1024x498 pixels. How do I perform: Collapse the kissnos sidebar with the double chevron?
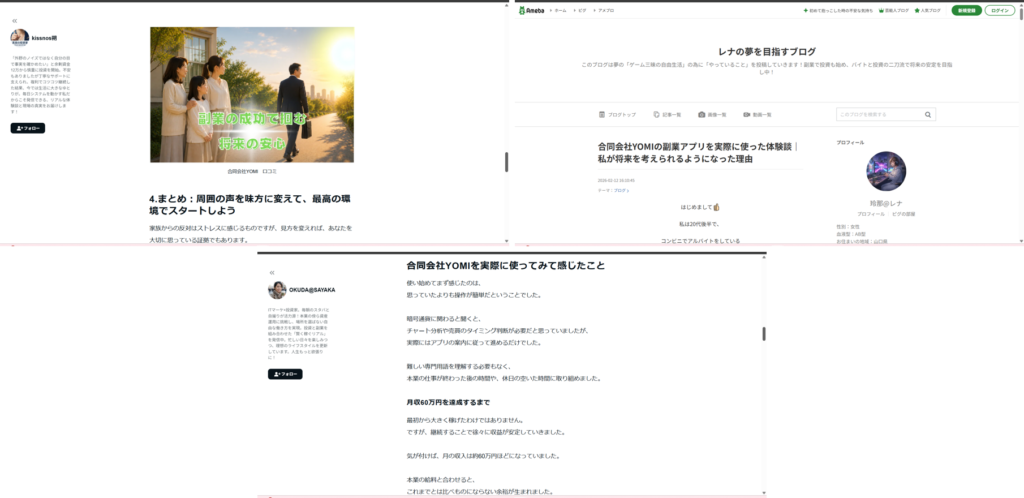pos(15,21)
